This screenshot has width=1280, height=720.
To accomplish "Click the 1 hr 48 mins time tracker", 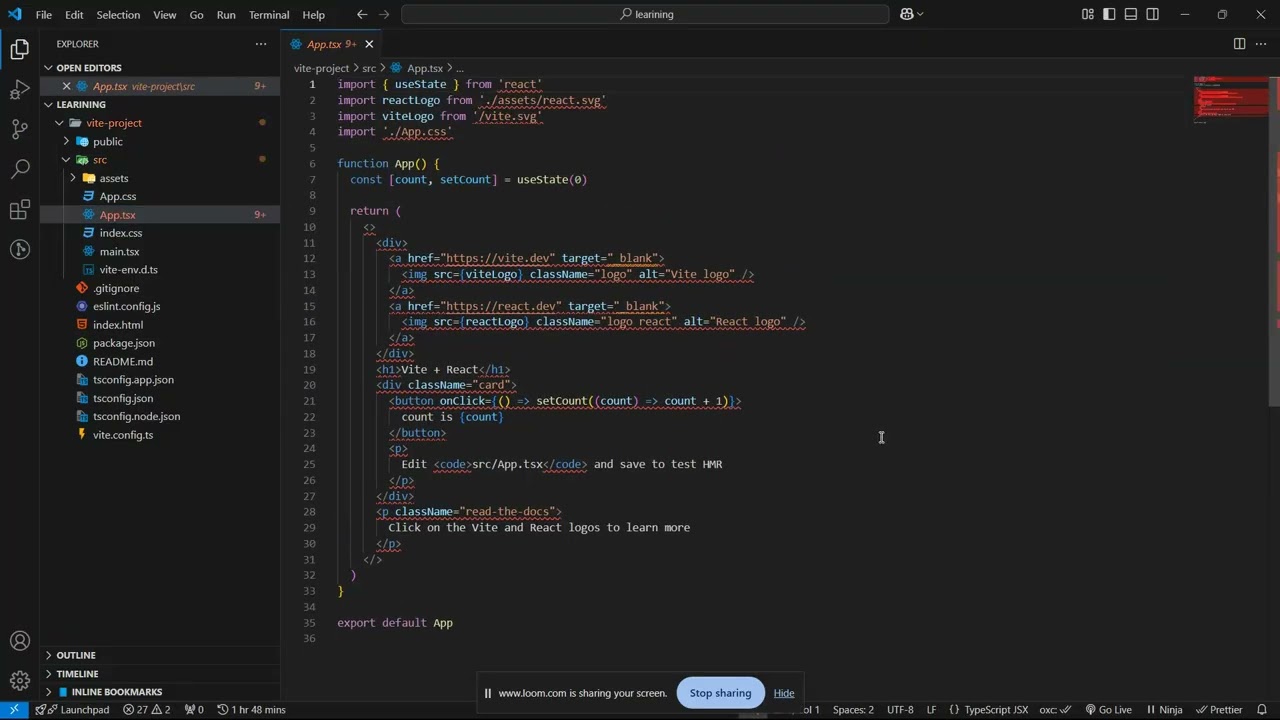I will coord(252,710).
